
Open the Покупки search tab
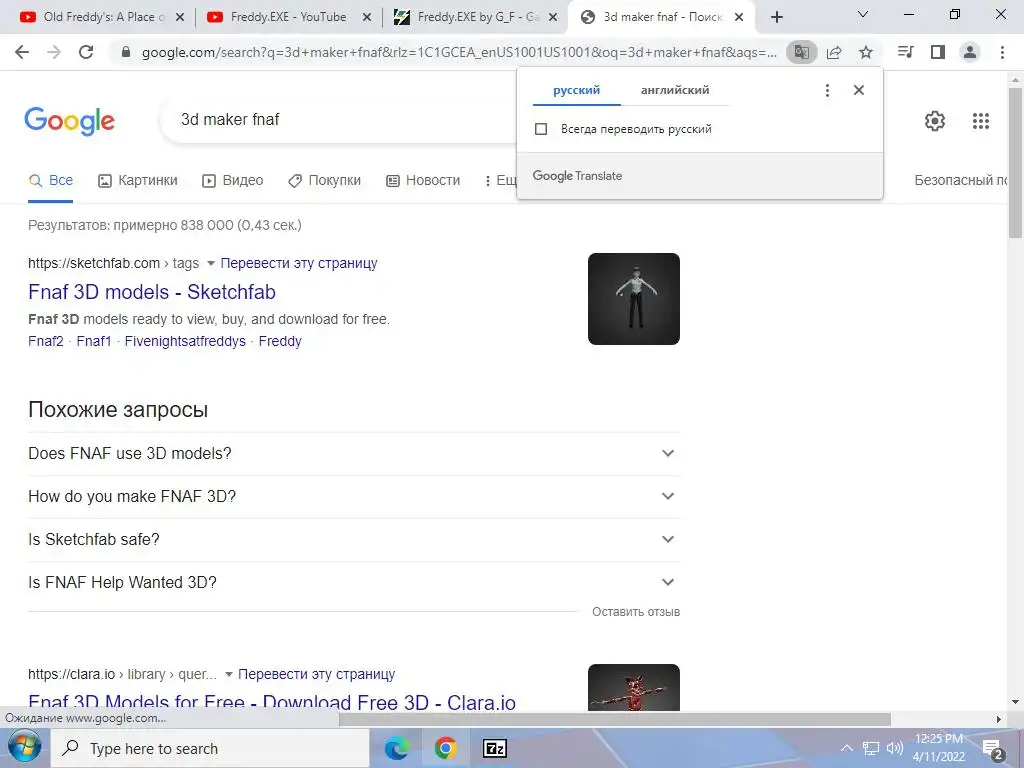tap(325, 180)
